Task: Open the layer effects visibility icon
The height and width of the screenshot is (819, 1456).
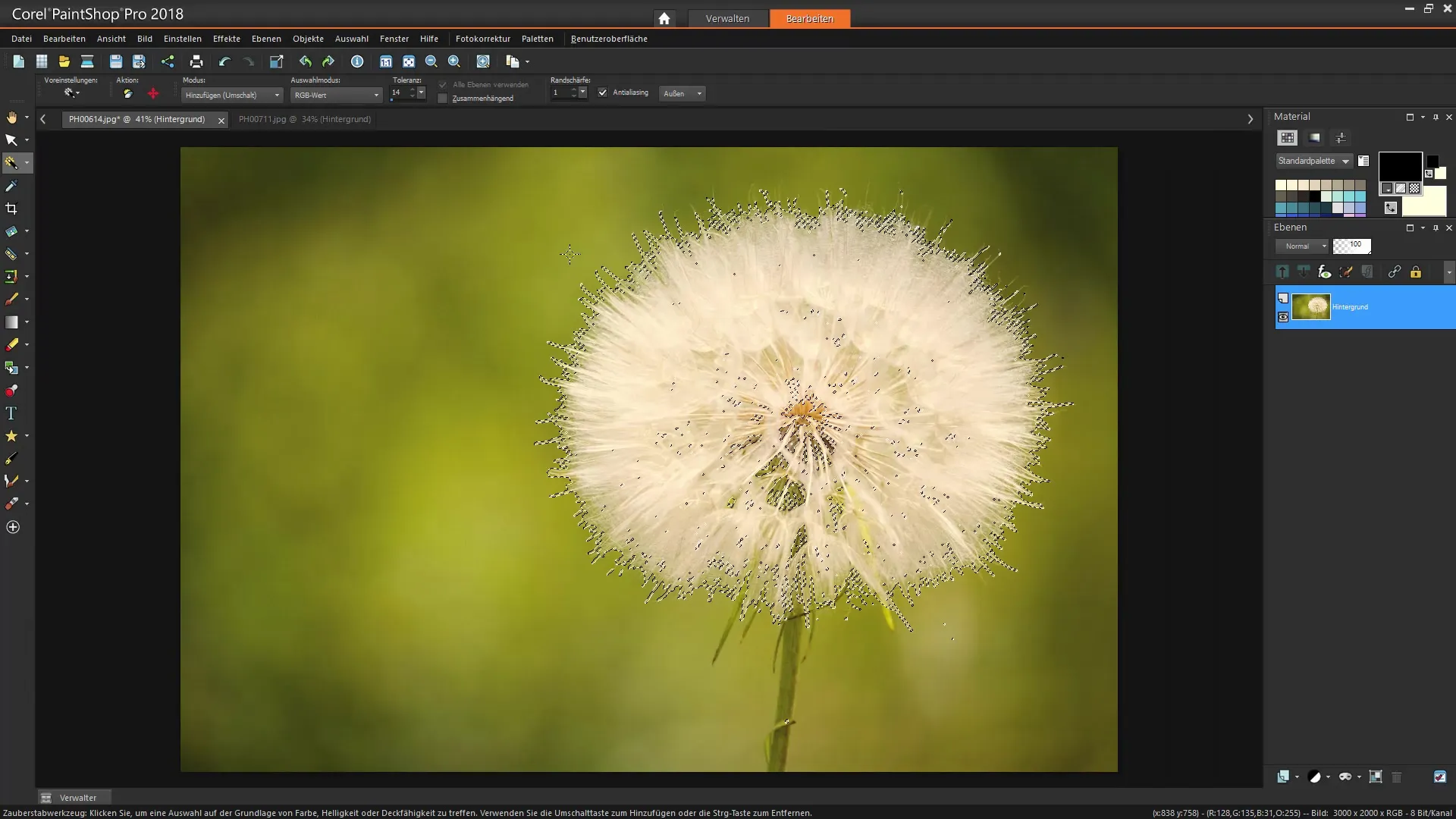Action: click(1325, 272)
